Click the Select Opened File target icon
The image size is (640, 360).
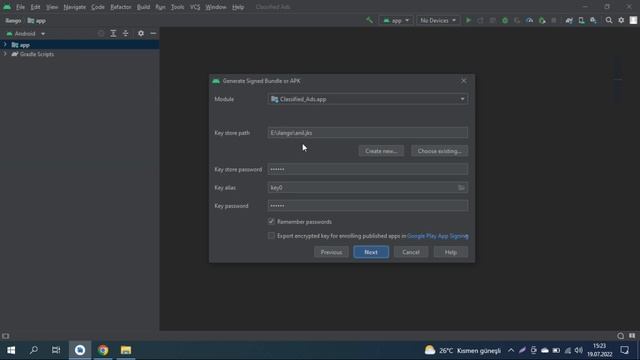101,33
